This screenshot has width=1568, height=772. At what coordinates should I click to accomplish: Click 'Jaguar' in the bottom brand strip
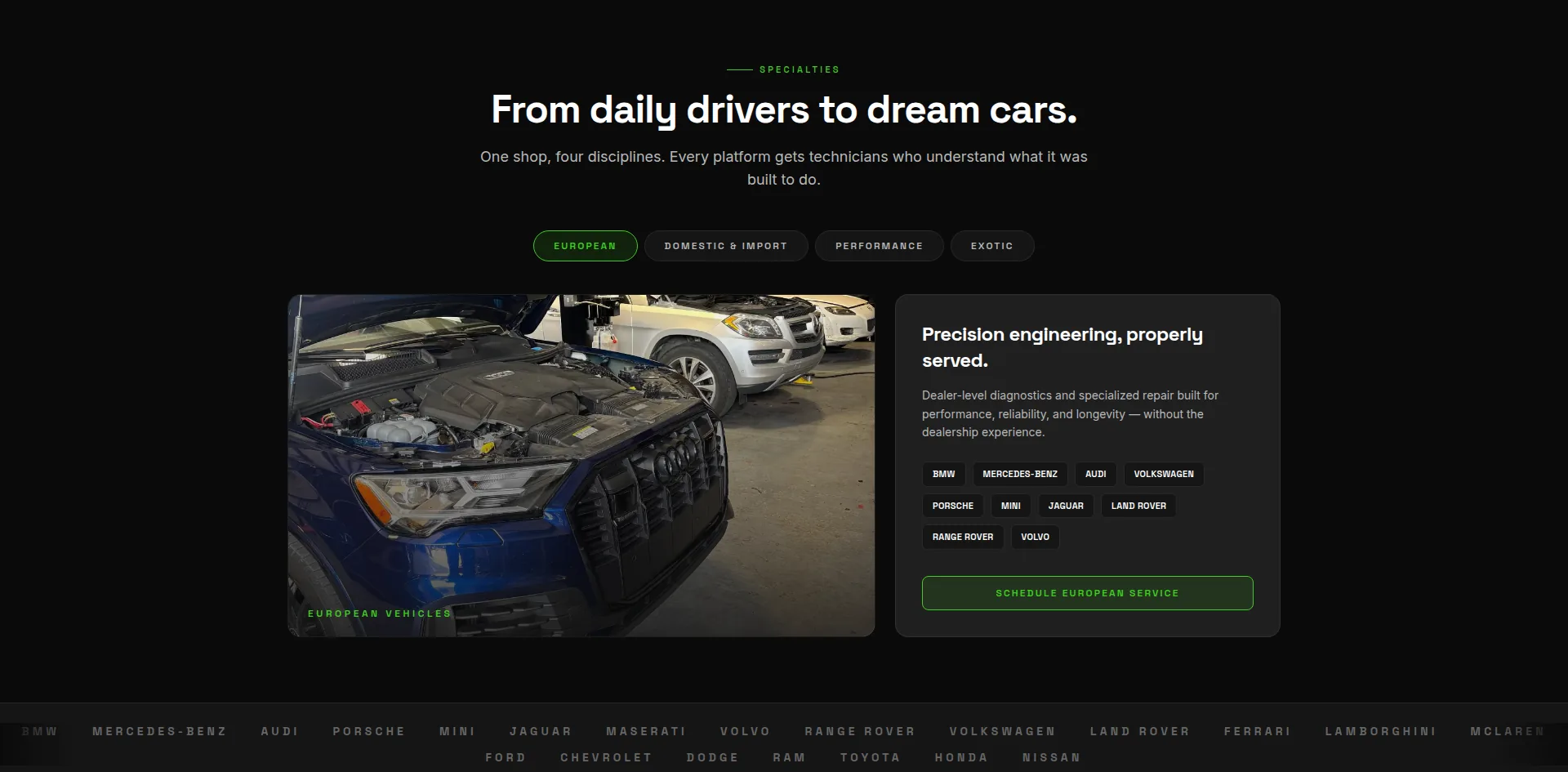pos(541,731)
